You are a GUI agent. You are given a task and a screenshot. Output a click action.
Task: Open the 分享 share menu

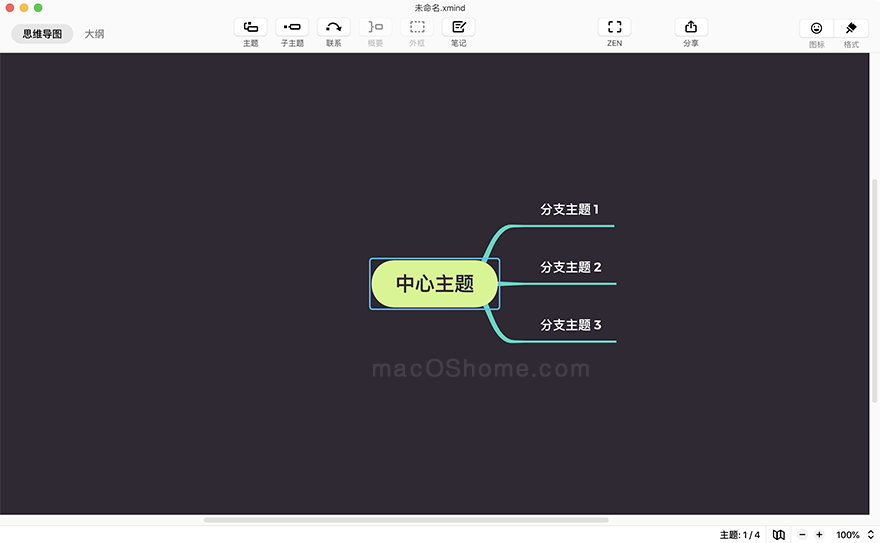[691, 27]
